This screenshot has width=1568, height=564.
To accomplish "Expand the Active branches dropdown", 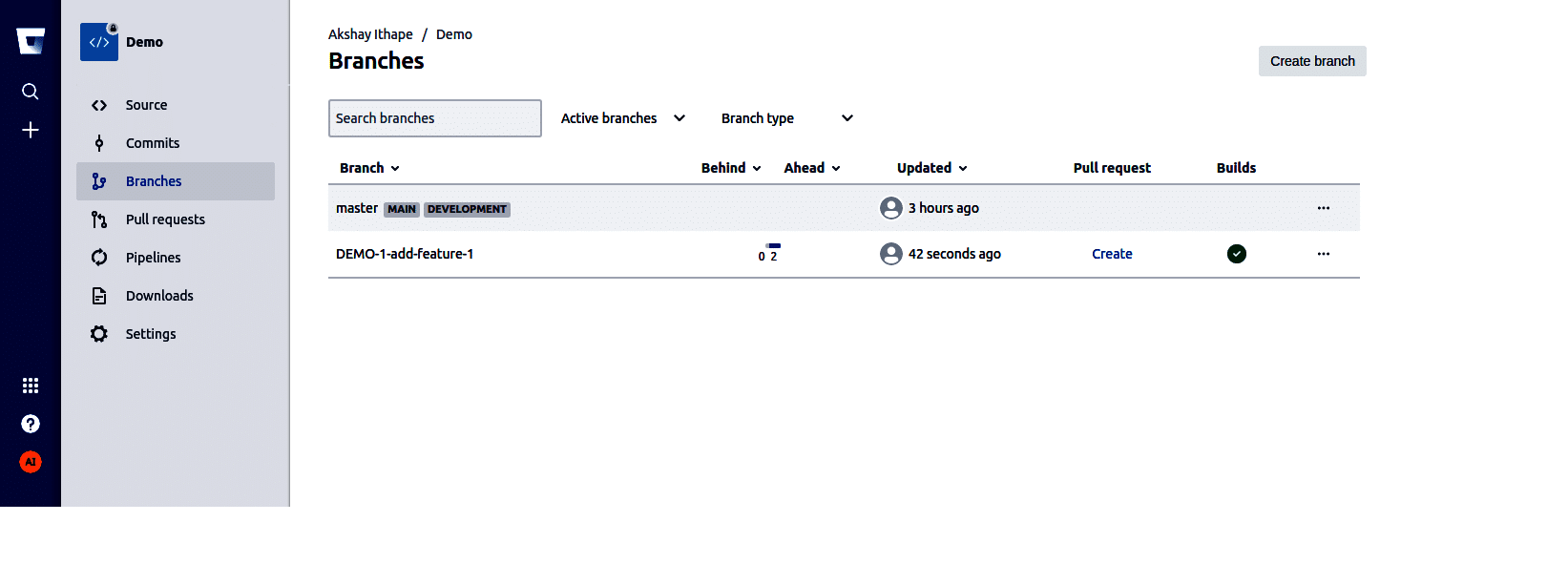I will [x=623, y=118].
